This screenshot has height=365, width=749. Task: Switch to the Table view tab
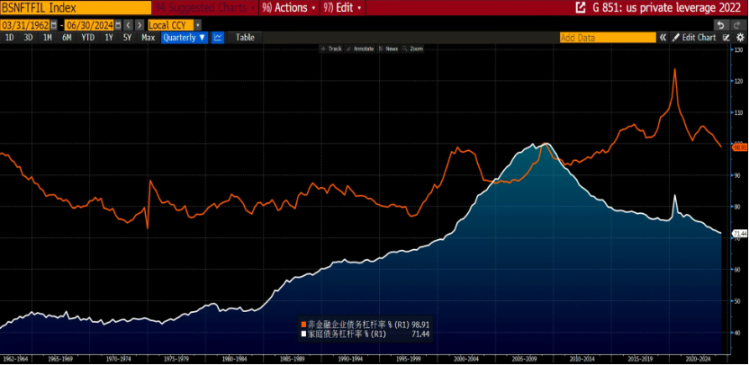click(x=245, y=37)
